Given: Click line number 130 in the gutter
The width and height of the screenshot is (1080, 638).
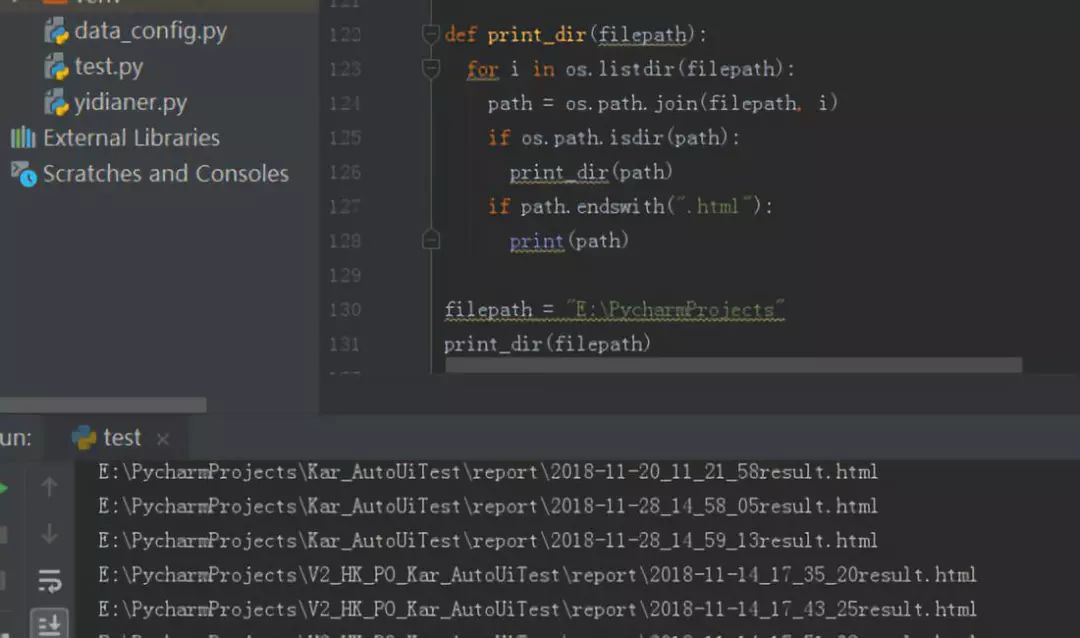Looking at the screenshot, I should (344, 309).
